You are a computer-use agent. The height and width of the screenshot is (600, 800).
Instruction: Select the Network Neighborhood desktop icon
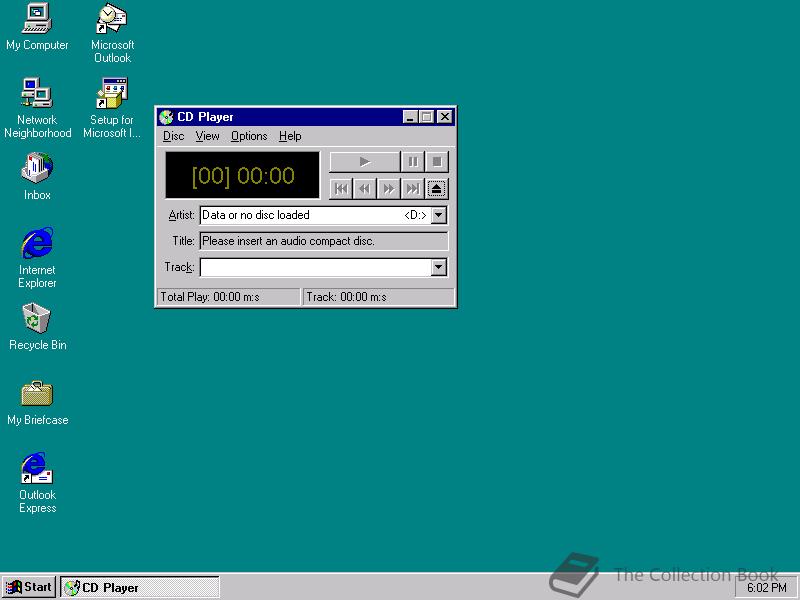(37, 108)
